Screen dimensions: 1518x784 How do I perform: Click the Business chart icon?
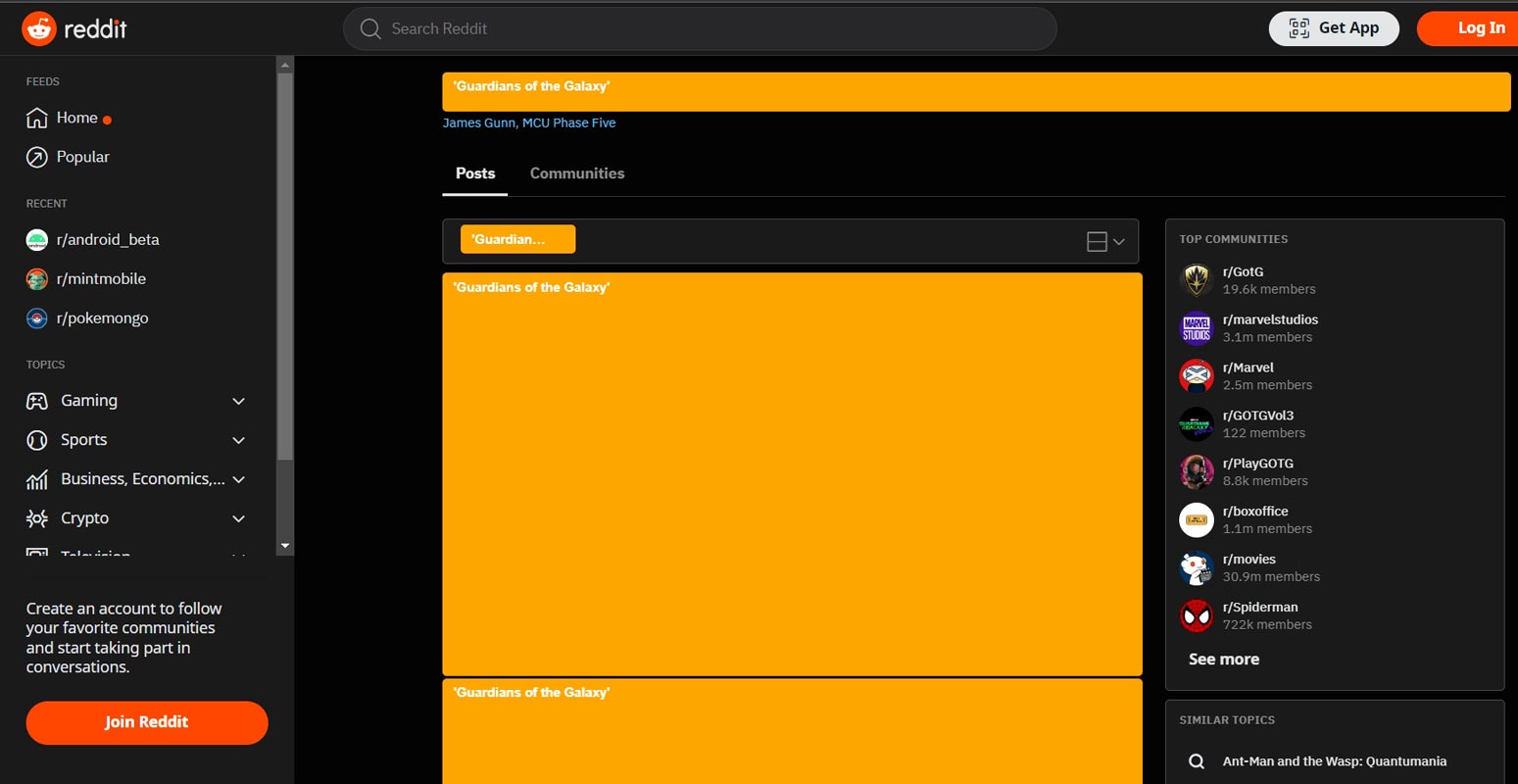point(36,479)
